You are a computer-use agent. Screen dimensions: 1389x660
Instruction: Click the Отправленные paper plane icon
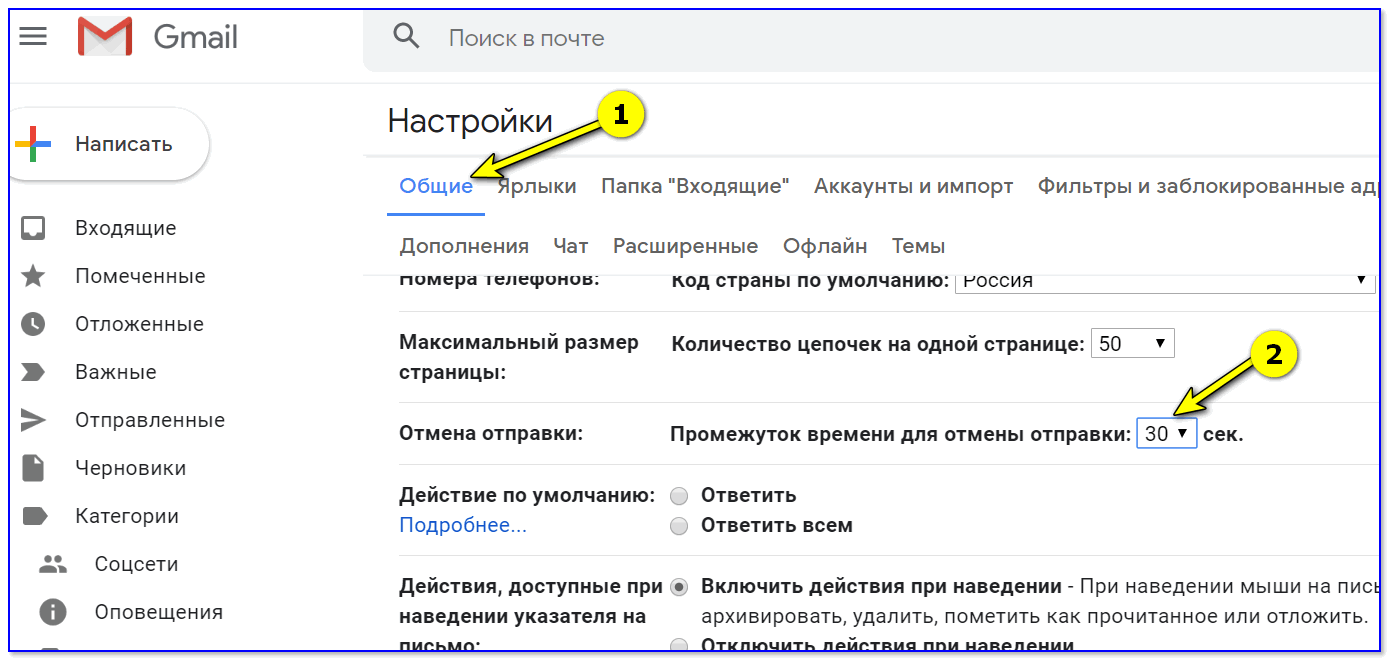(x=33, y=420)
